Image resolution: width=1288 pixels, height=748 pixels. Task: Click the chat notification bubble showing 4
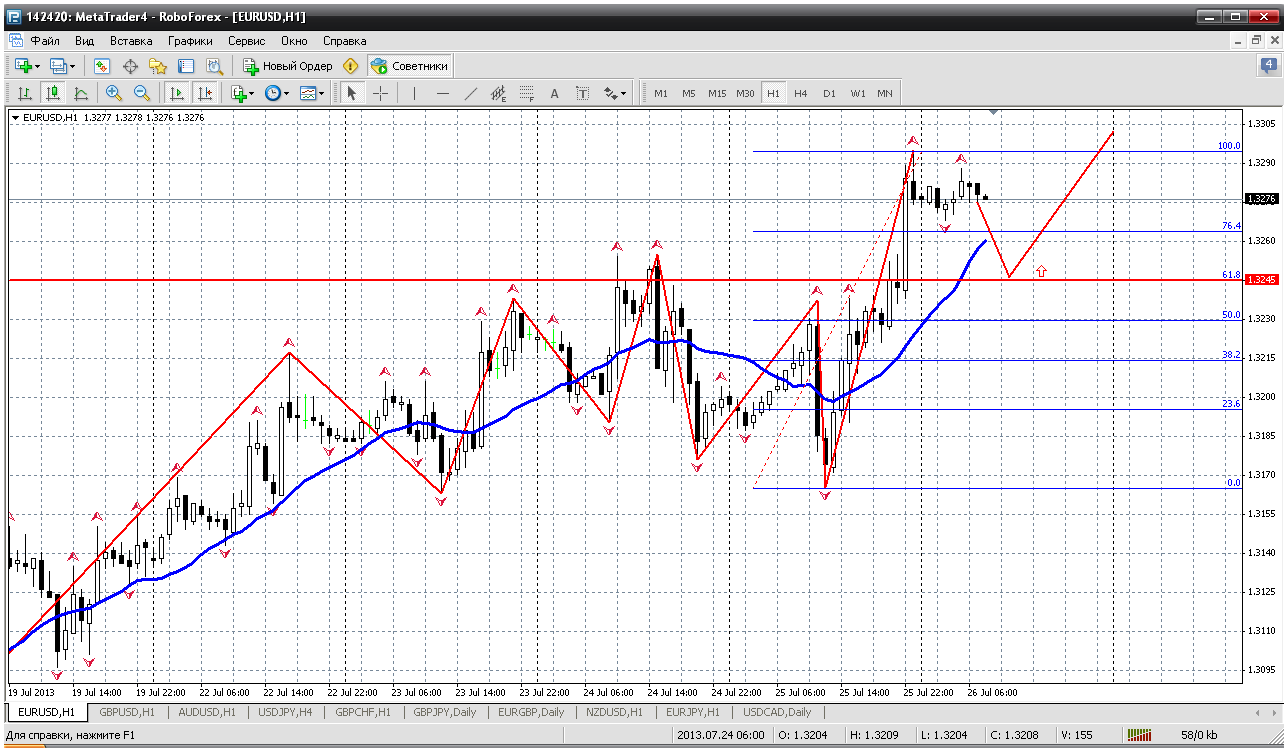coord(1269,66)
